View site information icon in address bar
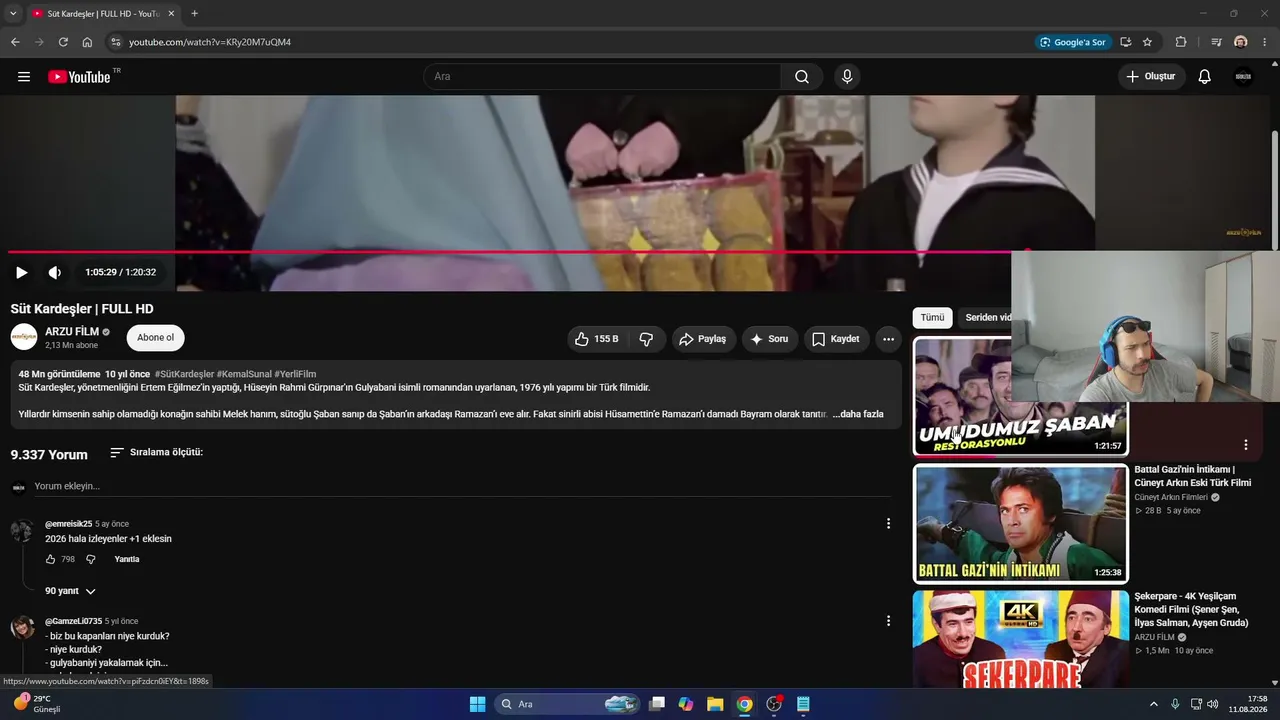 click(115, 42)
